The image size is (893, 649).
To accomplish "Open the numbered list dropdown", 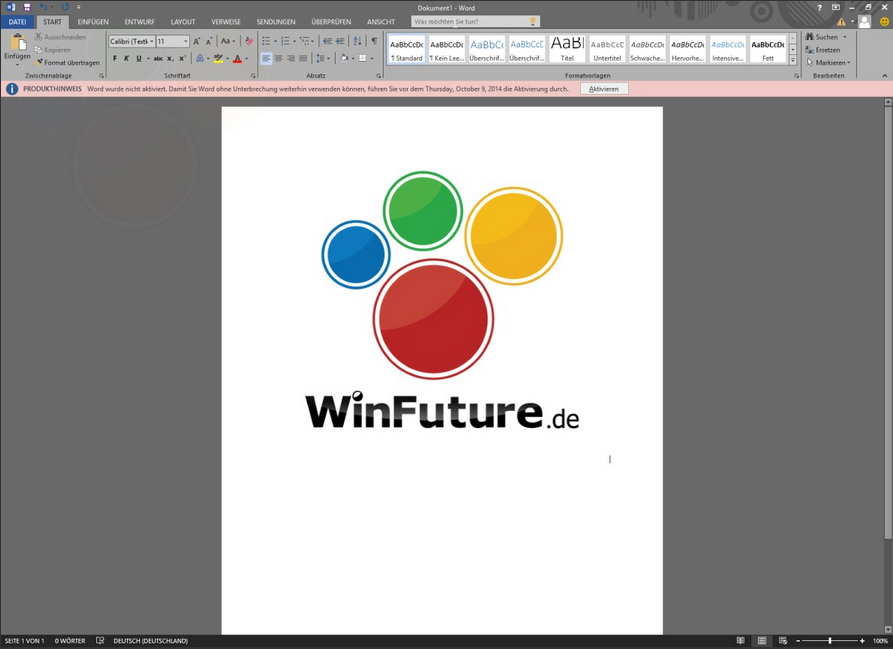I will (x=294, y=42).
